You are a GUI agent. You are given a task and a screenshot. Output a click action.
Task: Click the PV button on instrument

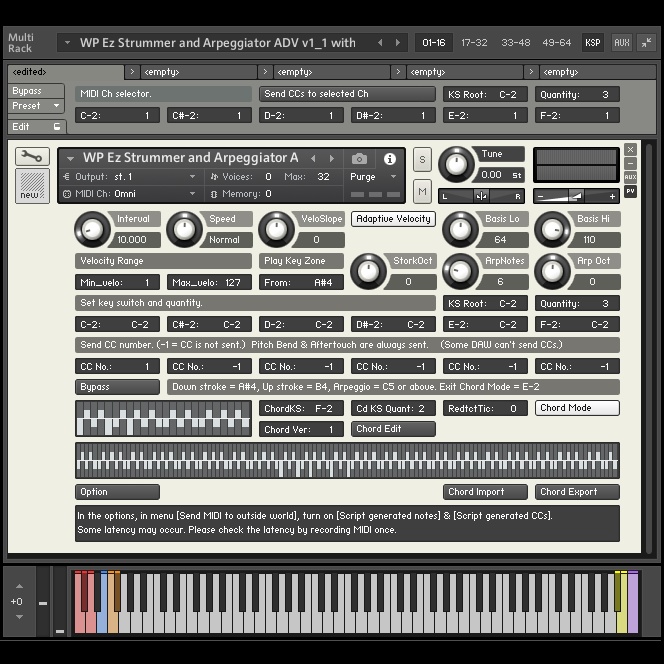[631, 191]
